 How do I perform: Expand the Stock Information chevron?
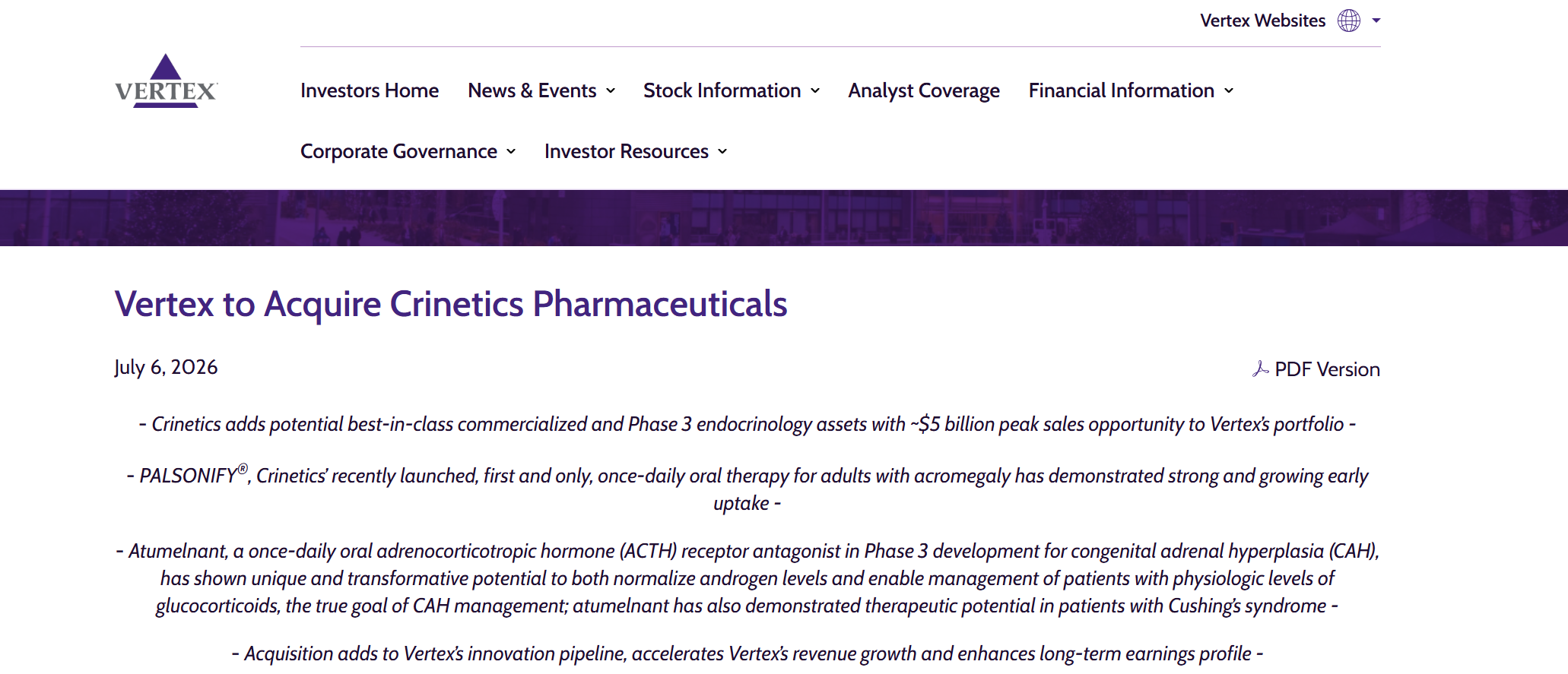pyautogui.click(x=815, y=91)
